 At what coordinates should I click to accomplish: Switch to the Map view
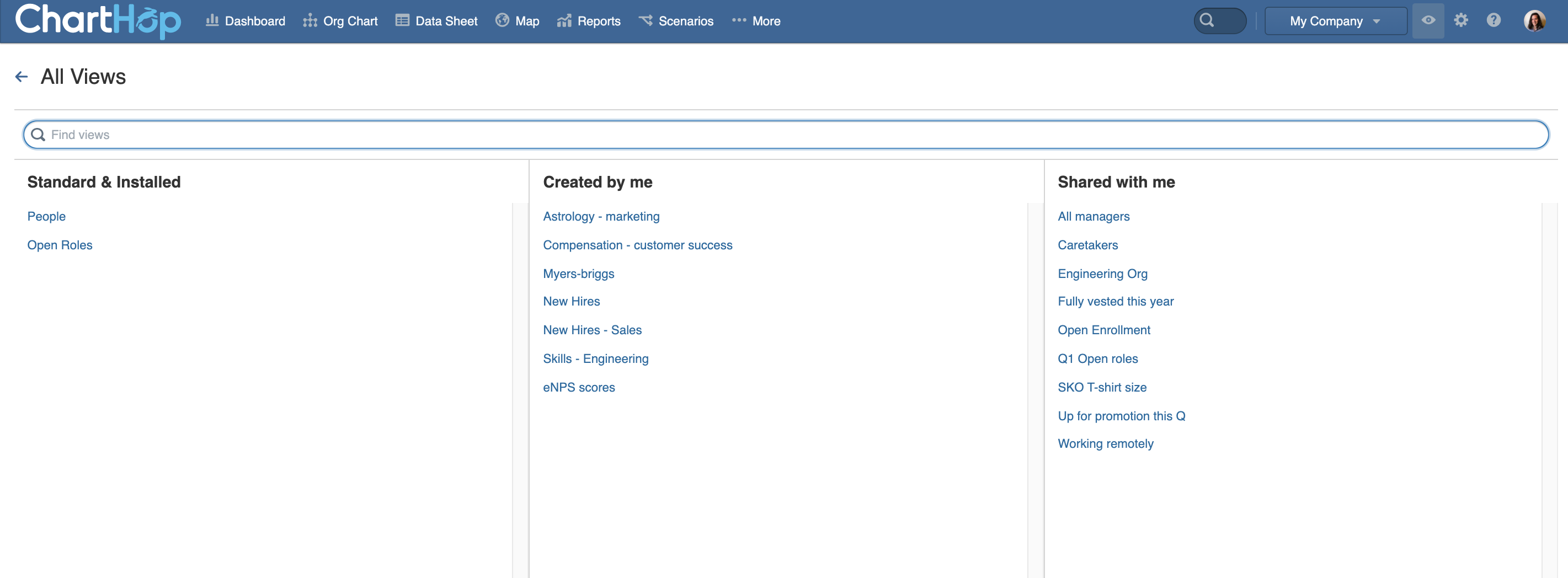coord(518,22)
